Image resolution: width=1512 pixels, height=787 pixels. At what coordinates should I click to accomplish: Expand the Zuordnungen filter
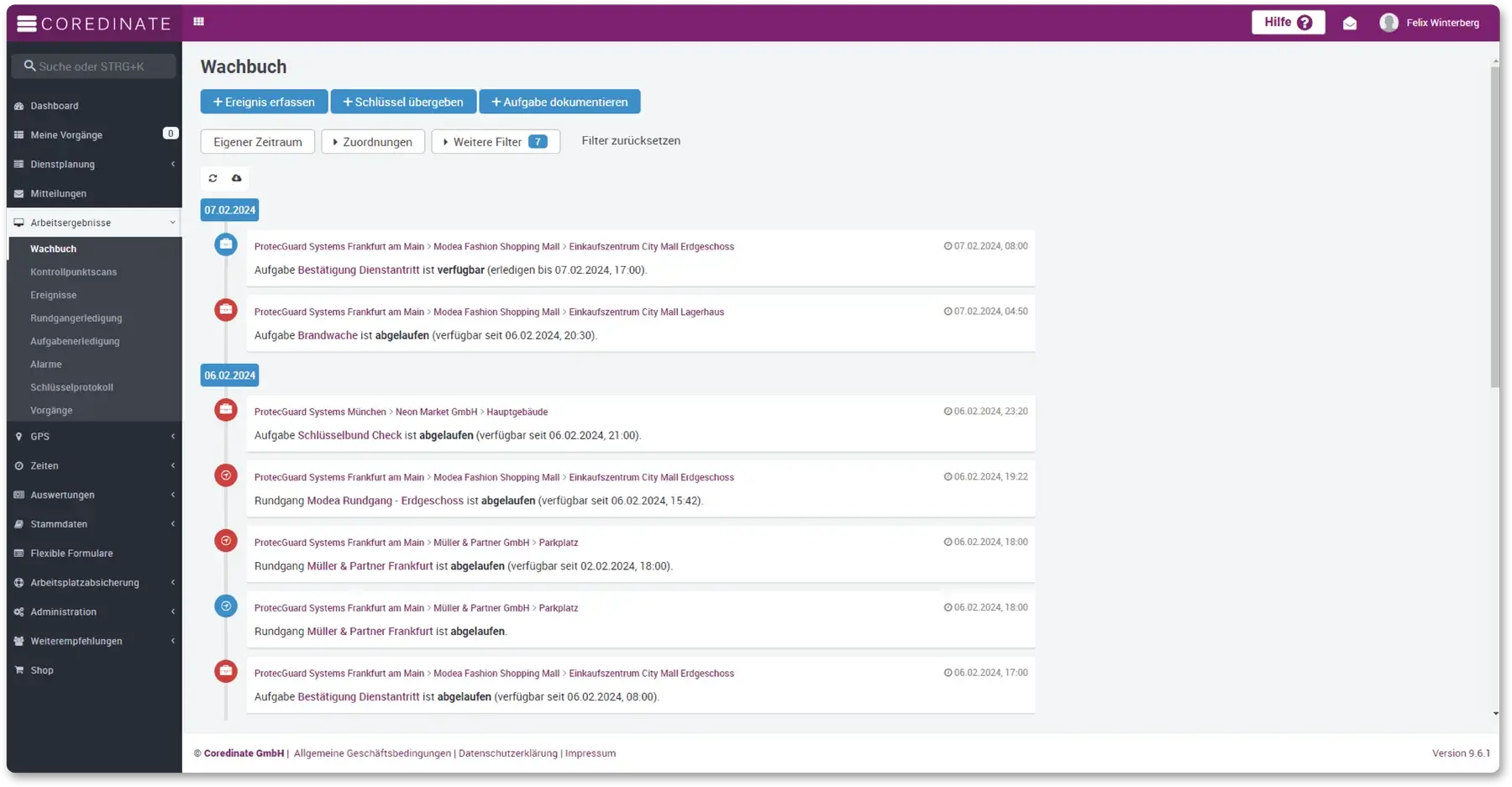click(373, 142)
